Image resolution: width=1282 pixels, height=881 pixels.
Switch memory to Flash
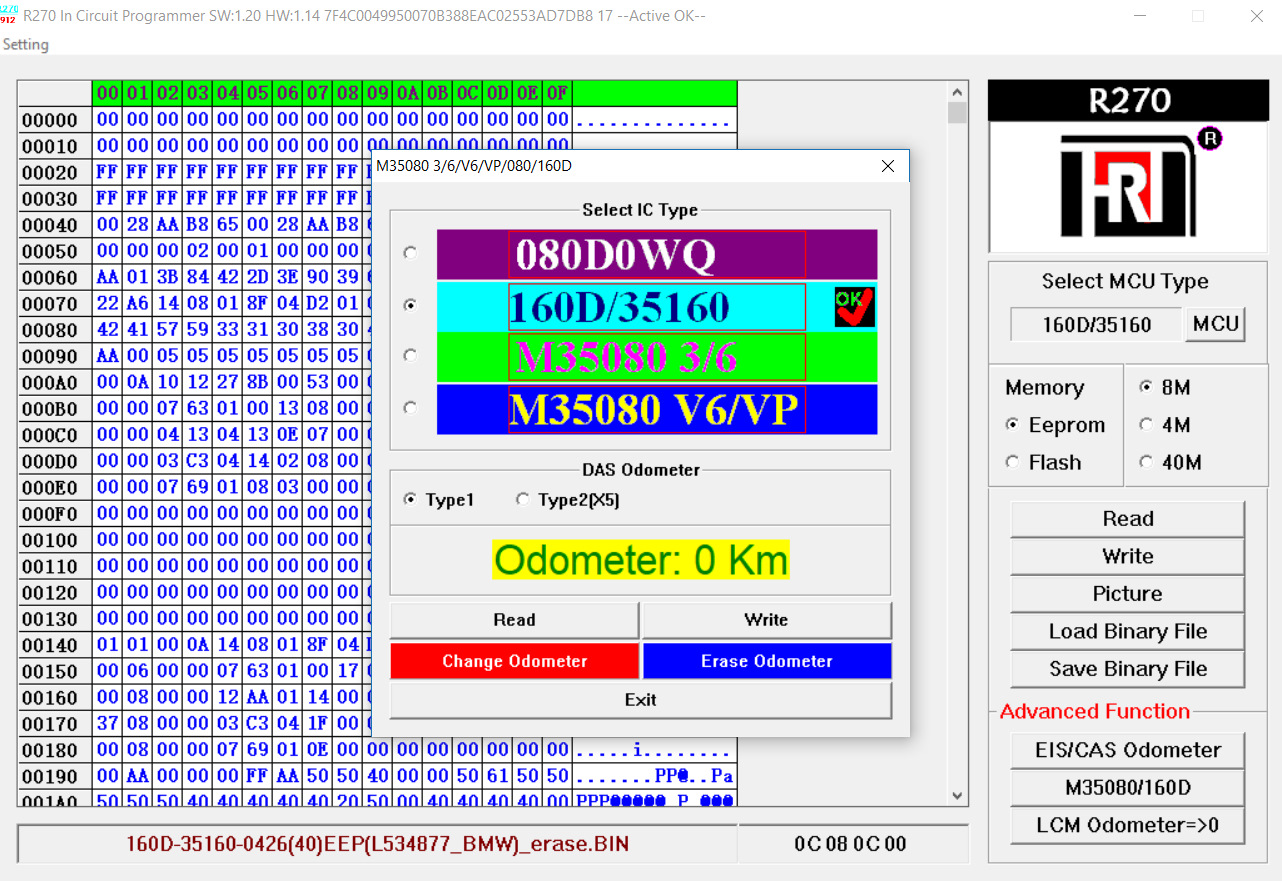[1043, 462]
